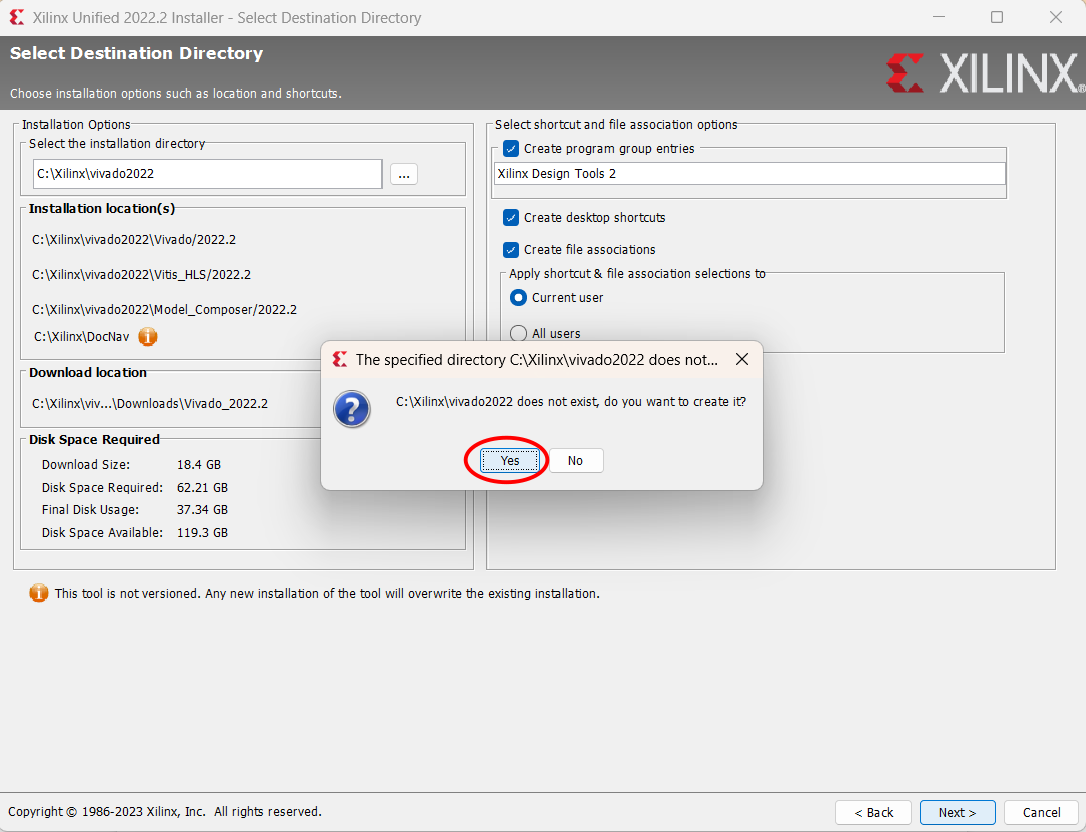Open the installation directory browser
The width and height of the screenshot is (1086, 832).
[404, 173]
